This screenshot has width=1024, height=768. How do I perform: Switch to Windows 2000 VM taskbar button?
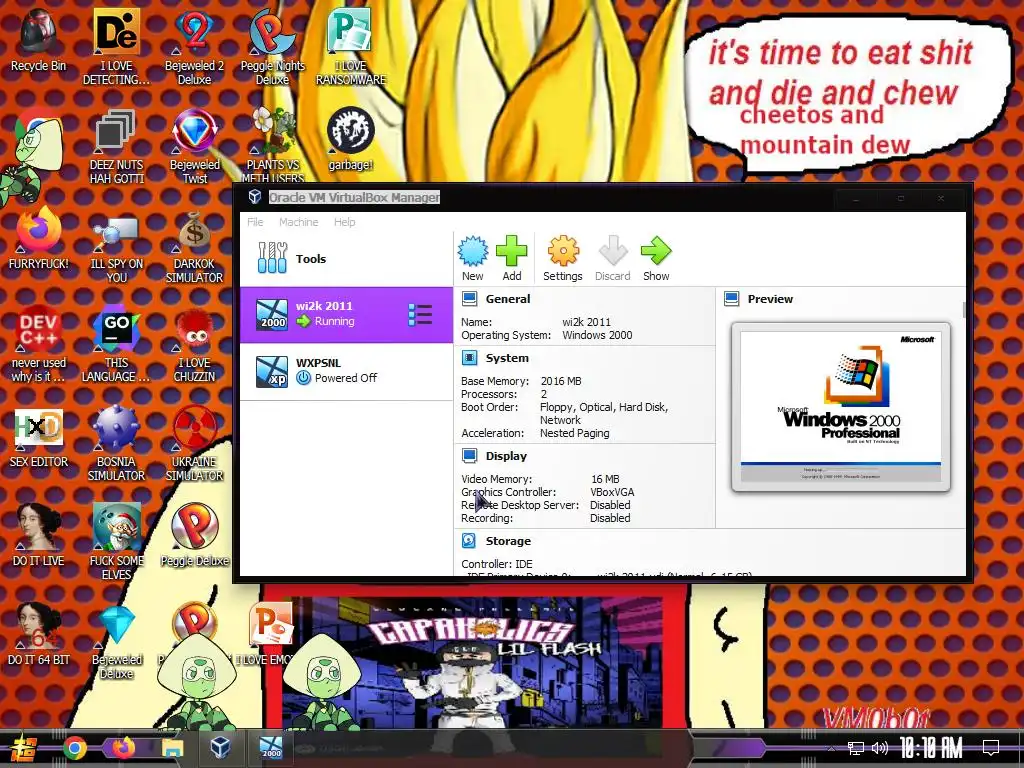(x=271, y=748)
